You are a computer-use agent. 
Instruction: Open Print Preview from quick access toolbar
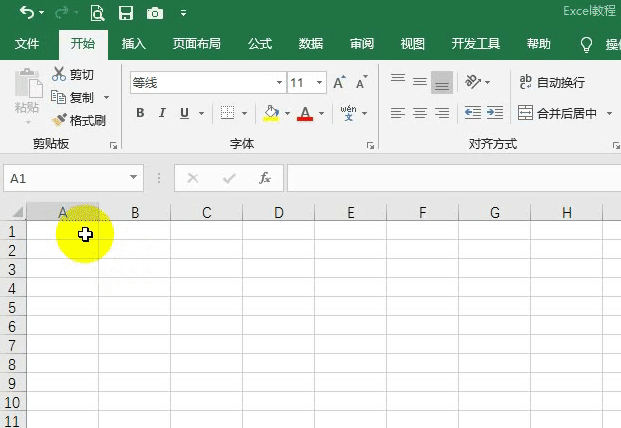coord(97,13)
